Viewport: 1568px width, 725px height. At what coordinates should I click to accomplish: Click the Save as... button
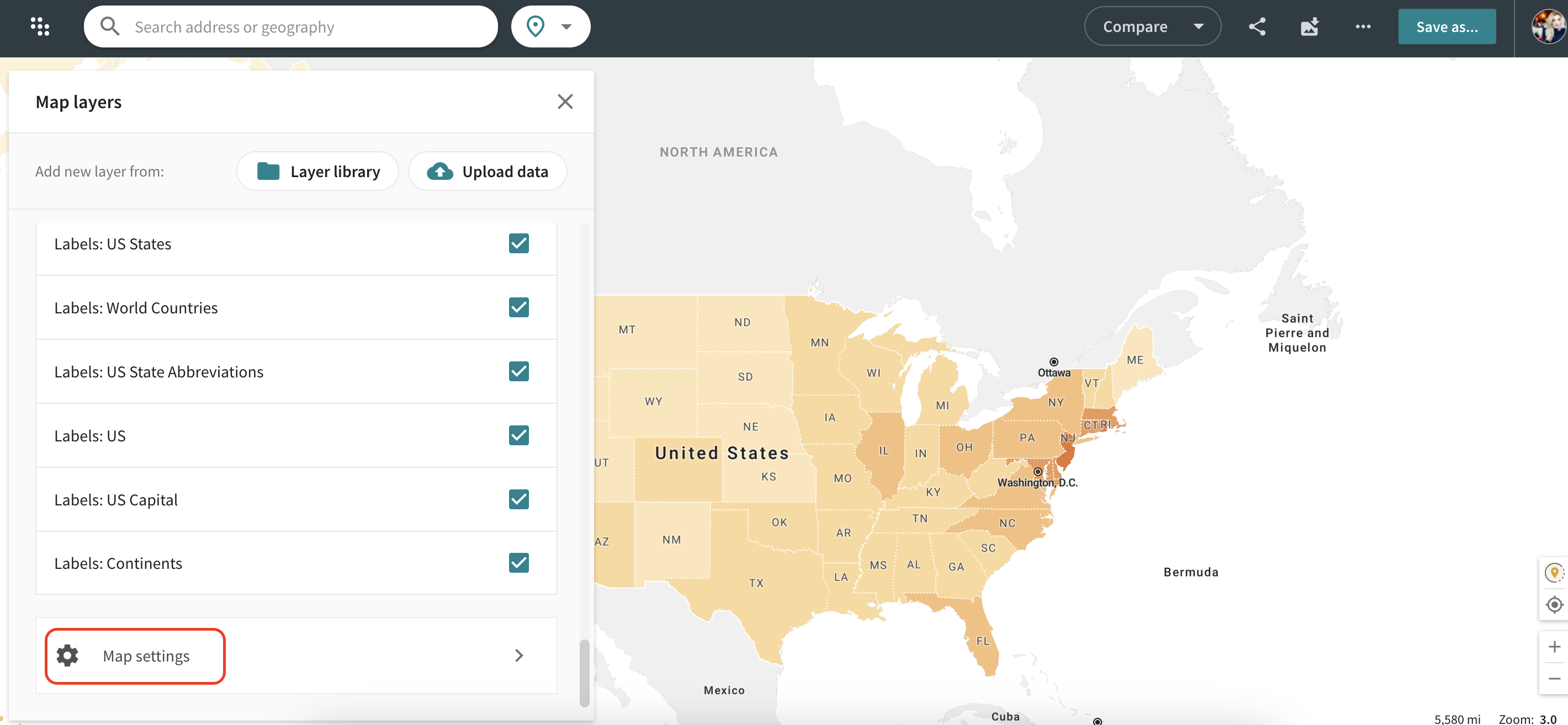point(1447,27)
